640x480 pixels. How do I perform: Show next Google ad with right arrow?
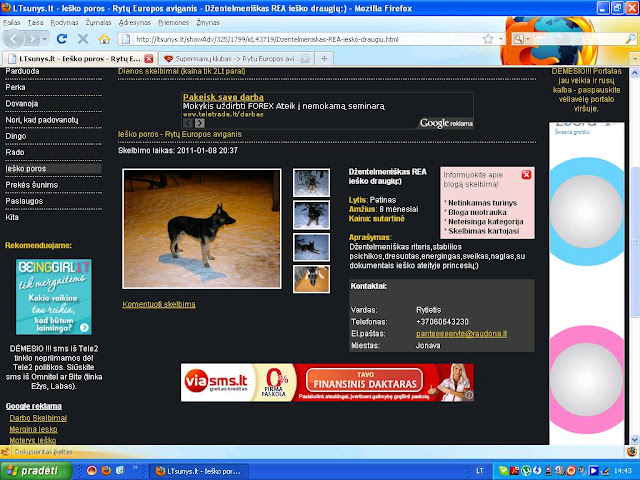200,123
